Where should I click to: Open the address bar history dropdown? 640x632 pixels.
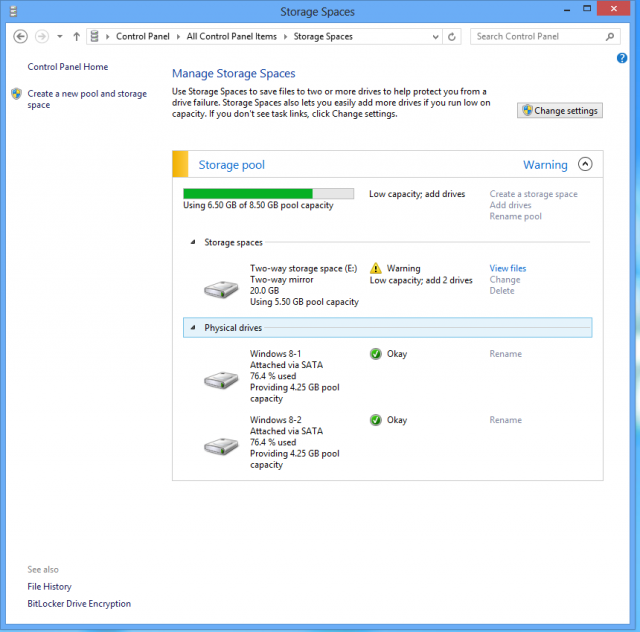pos(436,37)
